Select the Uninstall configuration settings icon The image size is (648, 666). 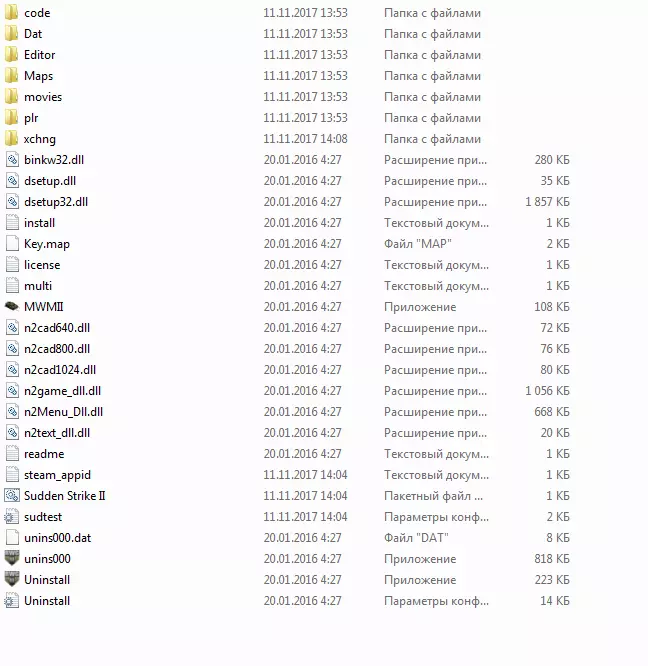click(12, 601)
